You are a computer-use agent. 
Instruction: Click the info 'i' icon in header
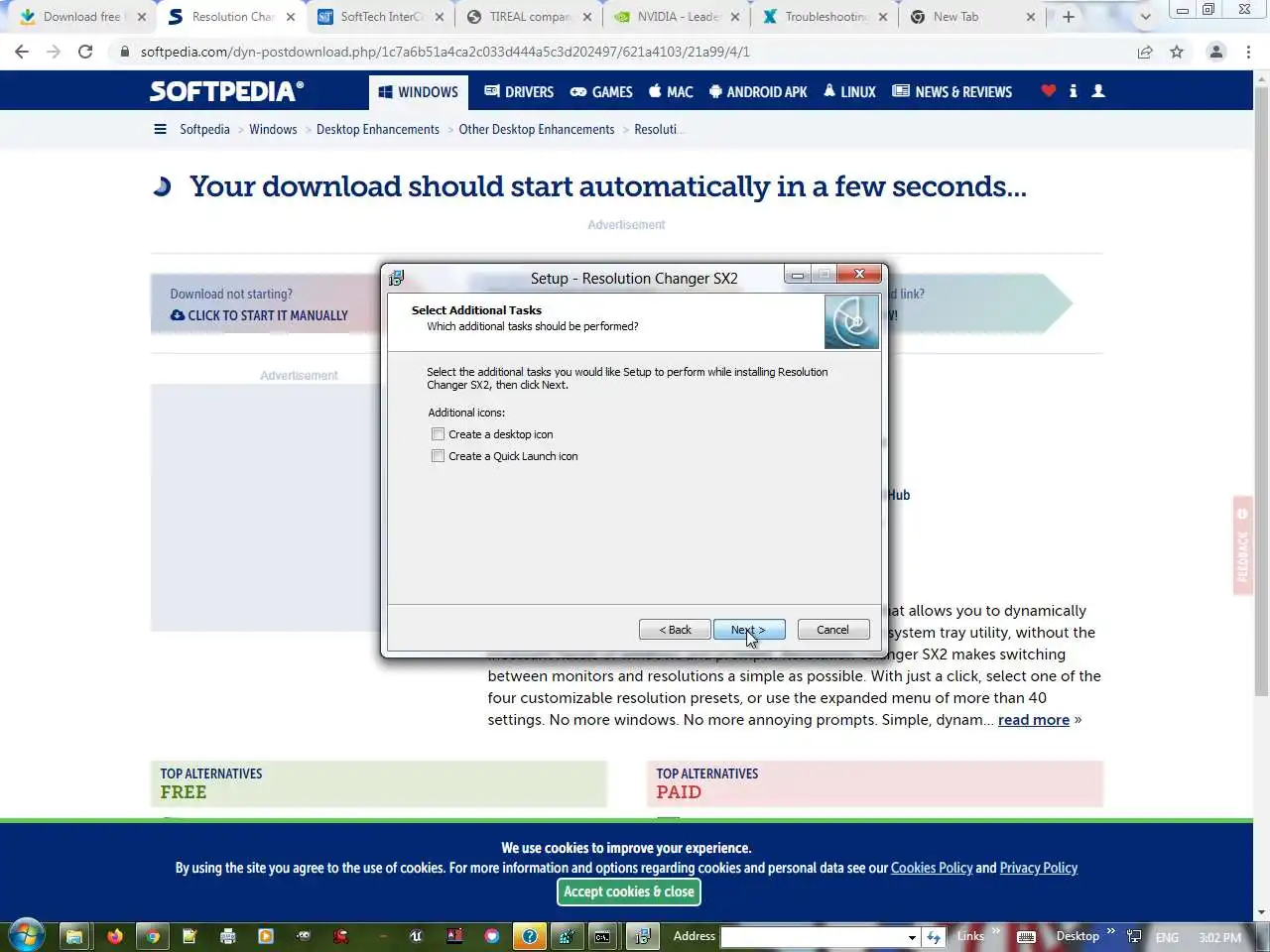[1074, 91]
